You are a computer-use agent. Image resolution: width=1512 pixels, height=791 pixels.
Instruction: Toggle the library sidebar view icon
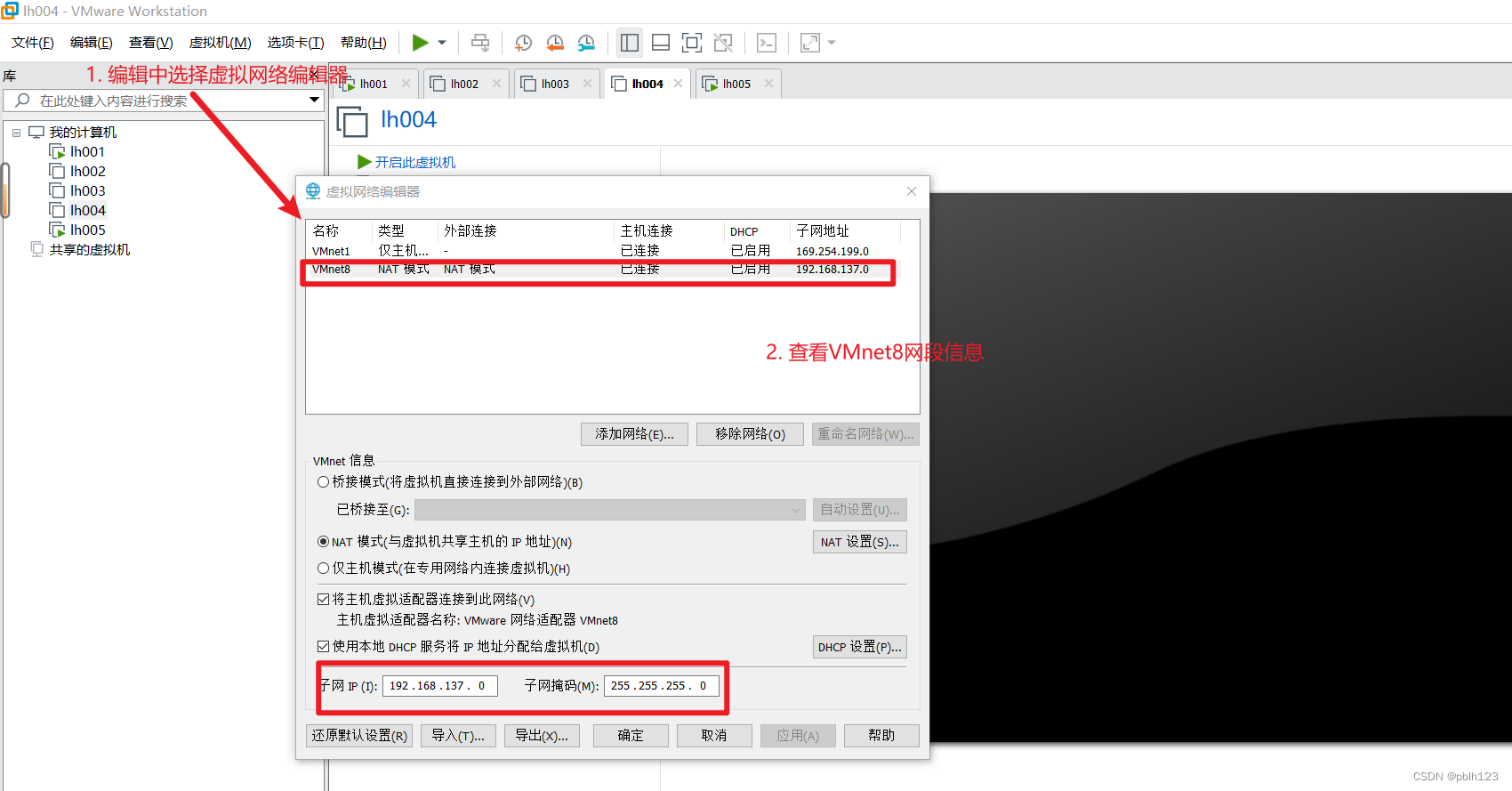pyautogui.click(x=630, y=43)
